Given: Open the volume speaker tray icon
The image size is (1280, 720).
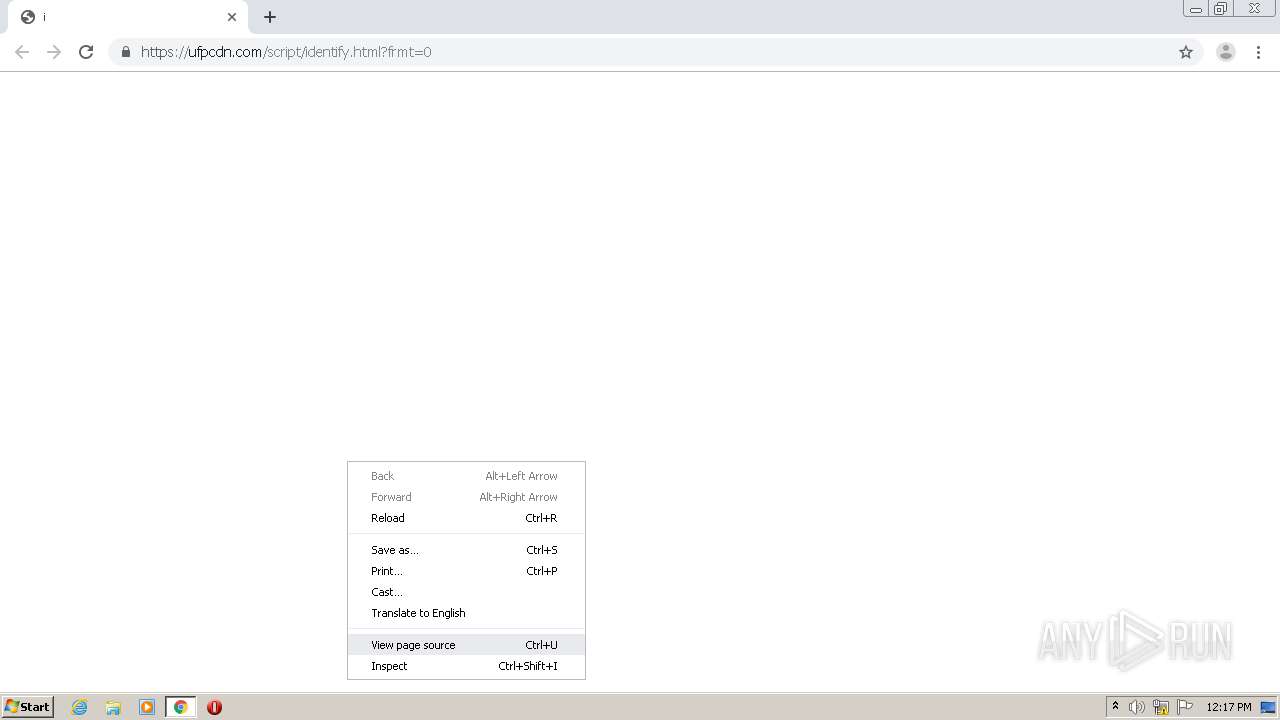Looking at the screenshot, I should coord(1137,707).
